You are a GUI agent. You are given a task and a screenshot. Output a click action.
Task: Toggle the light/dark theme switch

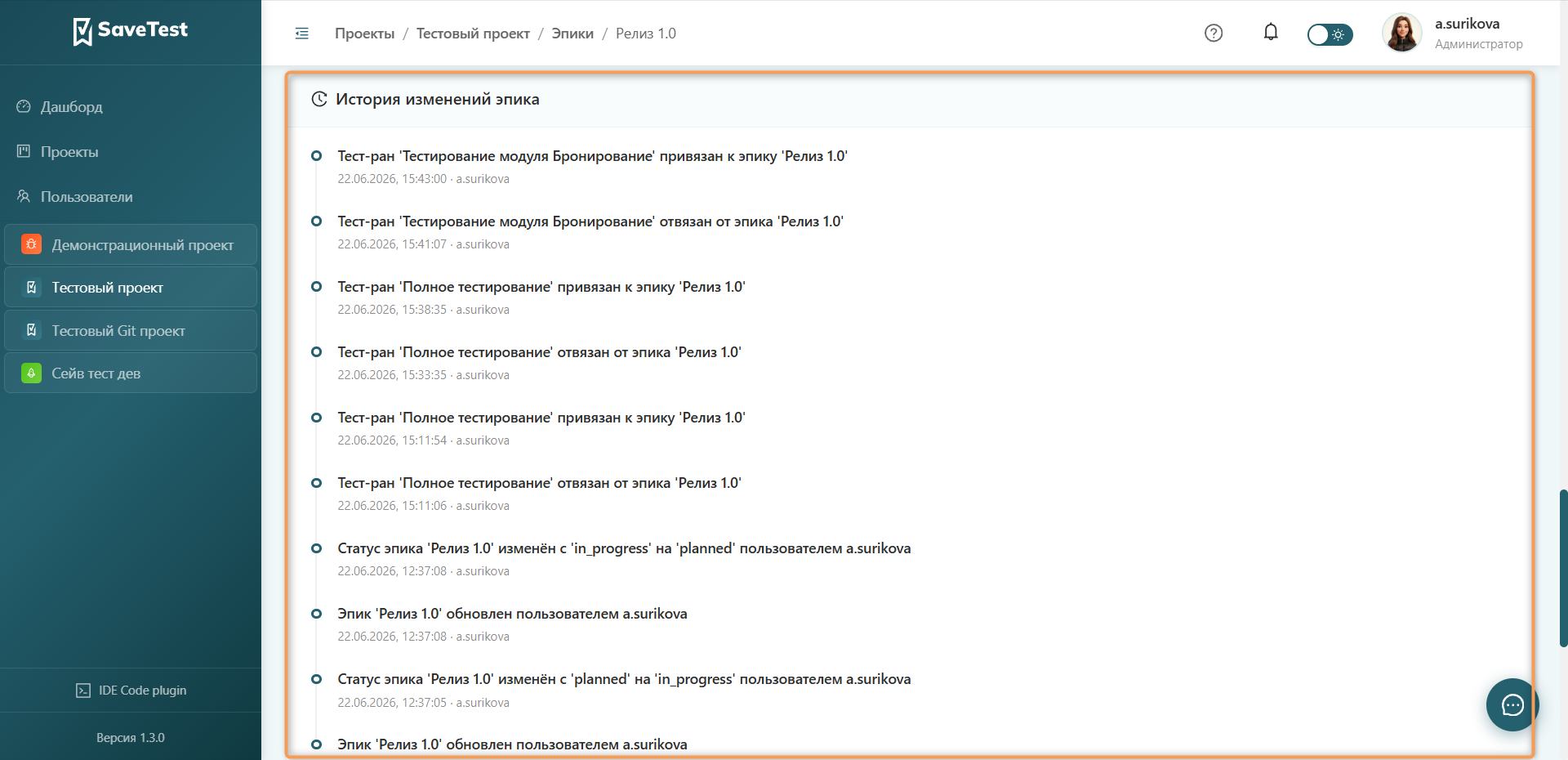tap(1330, 34)
